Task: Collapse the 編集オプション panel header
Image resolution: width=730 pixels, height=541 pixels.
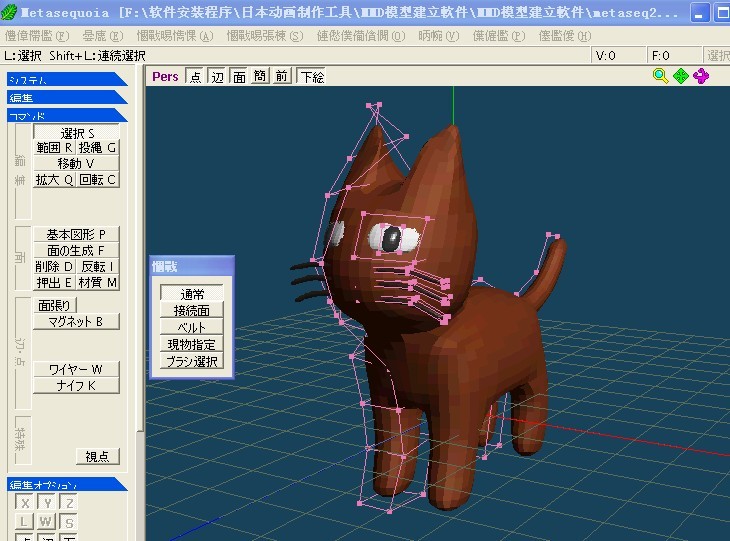Action: [x=67, y=485]
